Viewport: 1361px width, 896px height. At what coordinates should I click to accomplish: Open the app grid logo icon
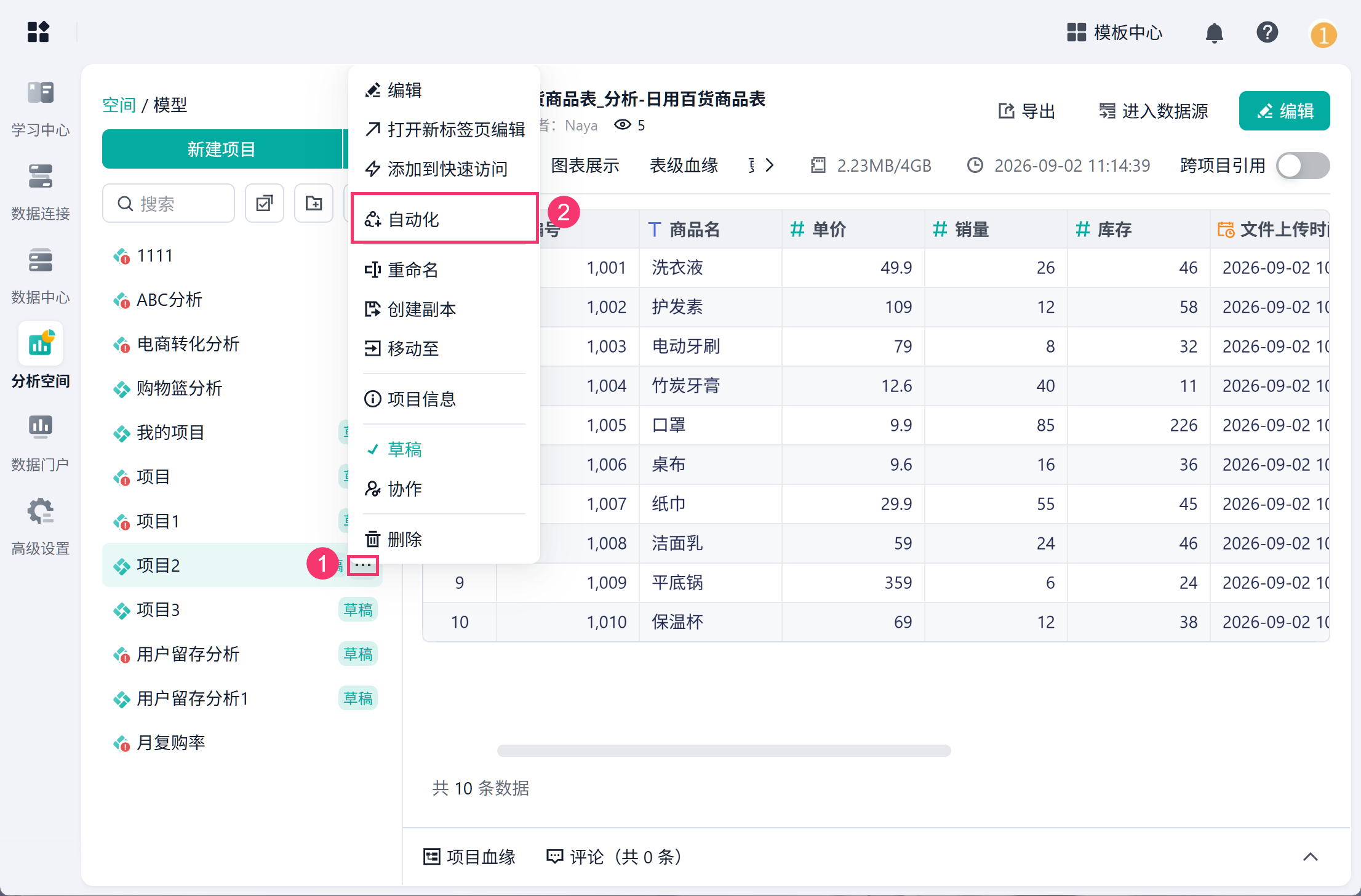(38, 31)
